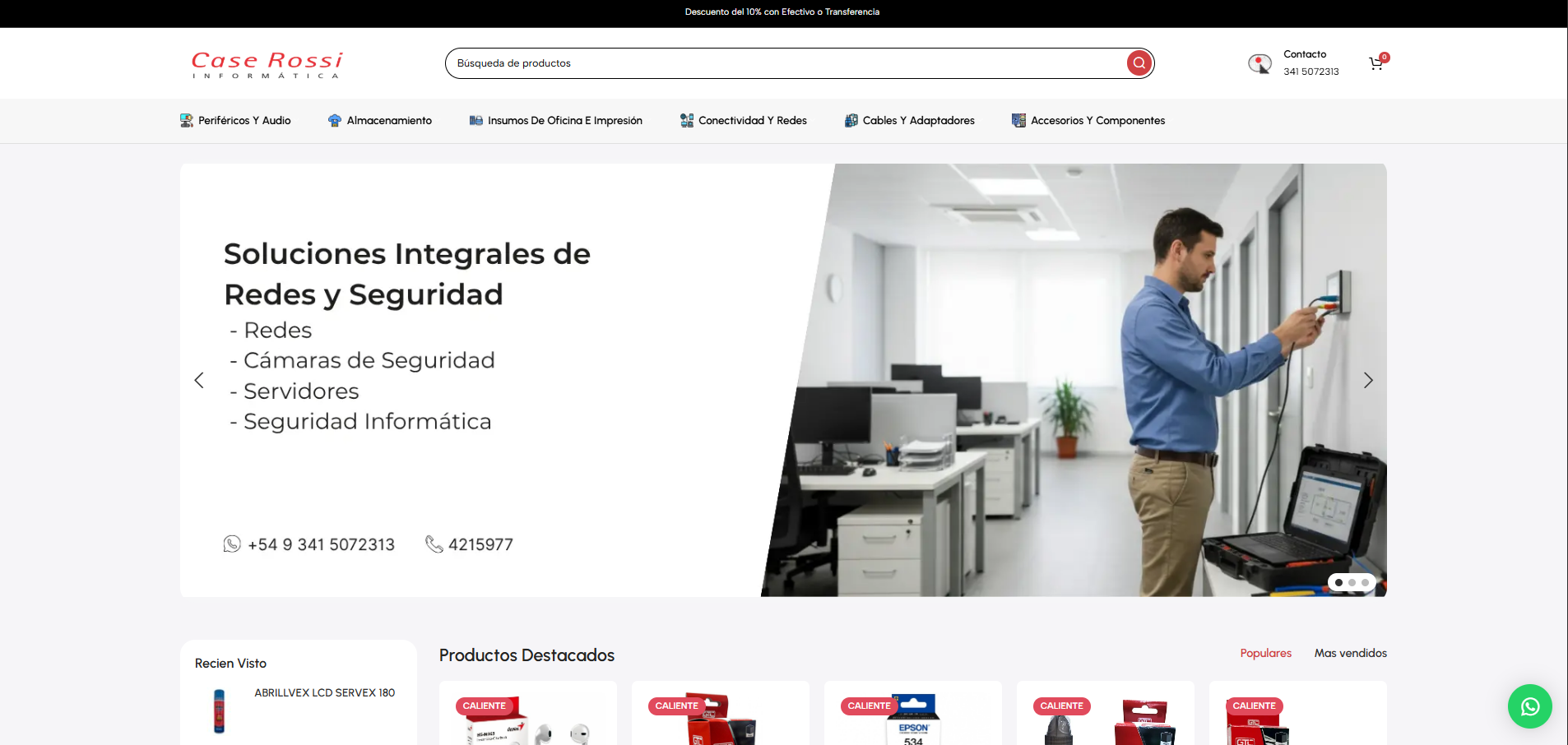Select the third carousel dot indicator
The height and width of the screenshot is (745, 1568).
pos(1365,582)
